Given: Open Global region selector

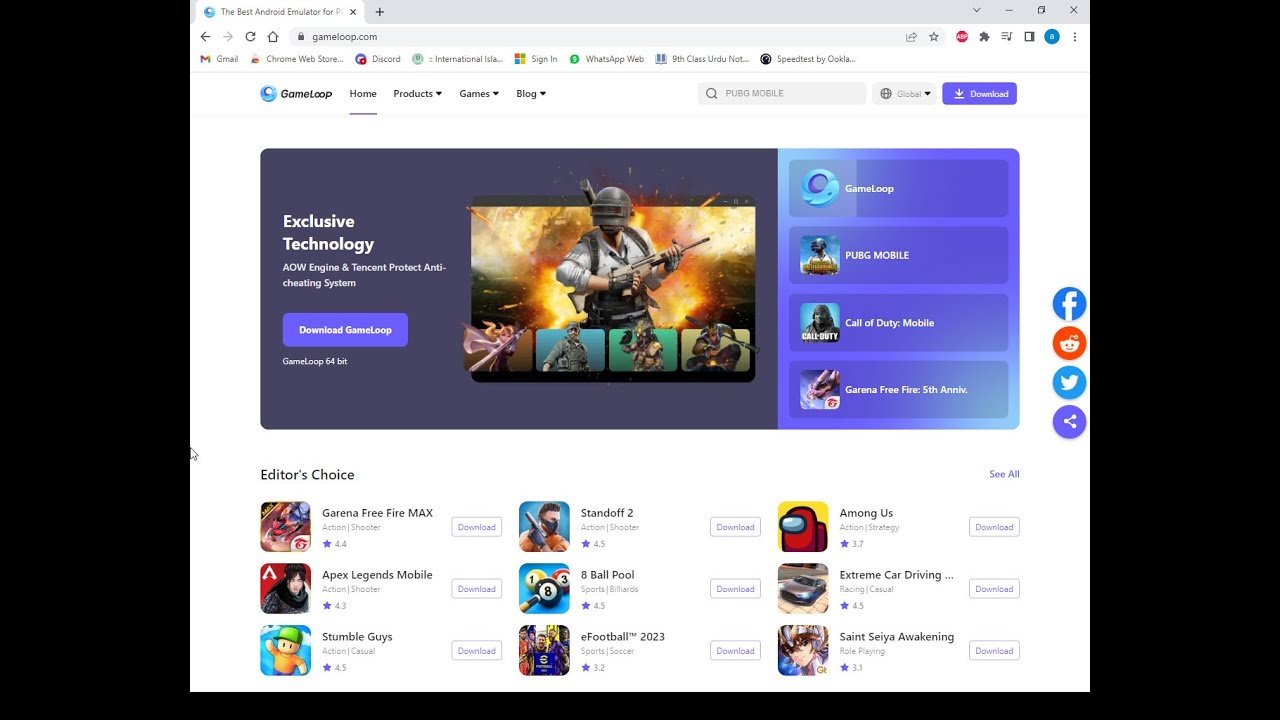Looking at the screenshot, I should tap(905, 94).
